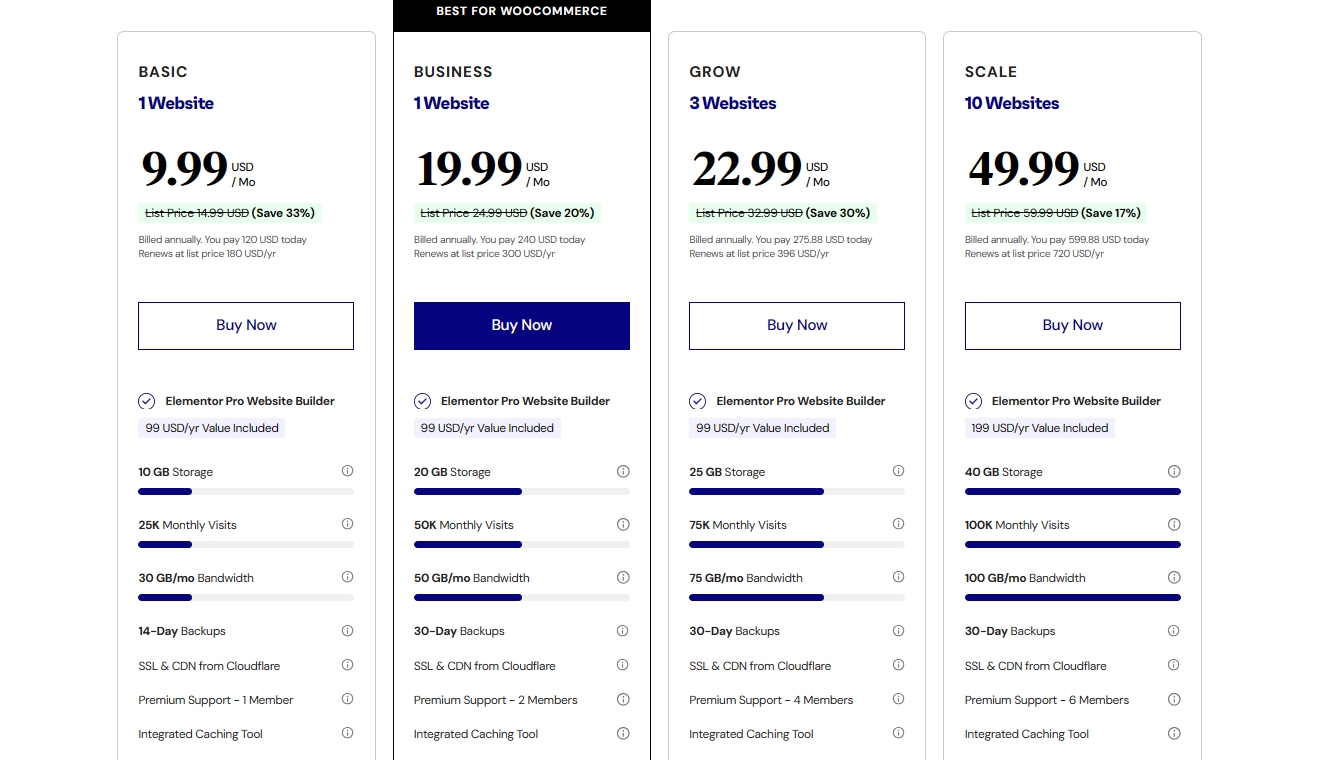Click info icon for Business Premium Support - 2 Members
1319x760 pixels.
click(623, 699)
